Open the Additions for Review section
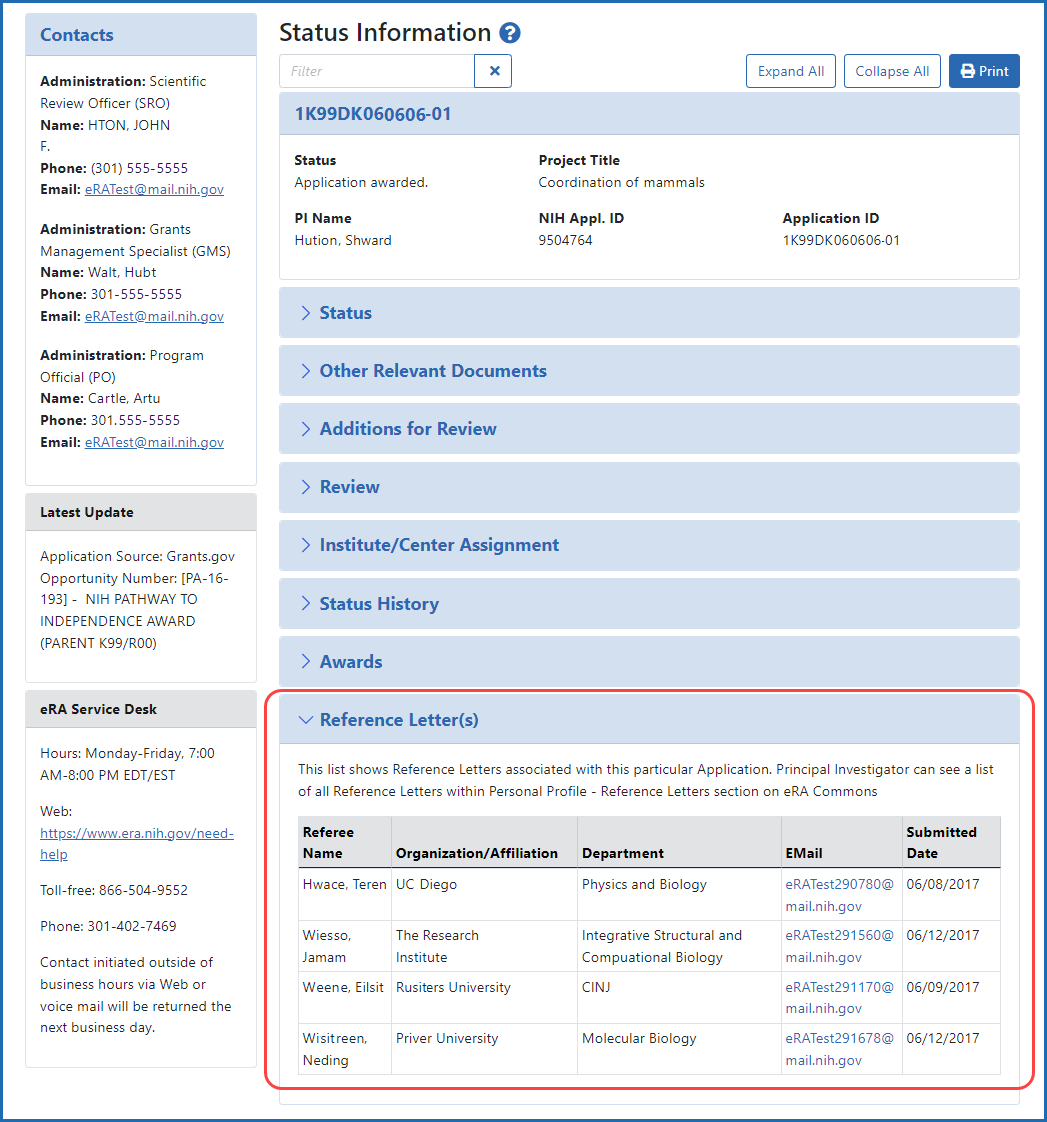The image size is (1047, 1122). [x=407, y=429]
